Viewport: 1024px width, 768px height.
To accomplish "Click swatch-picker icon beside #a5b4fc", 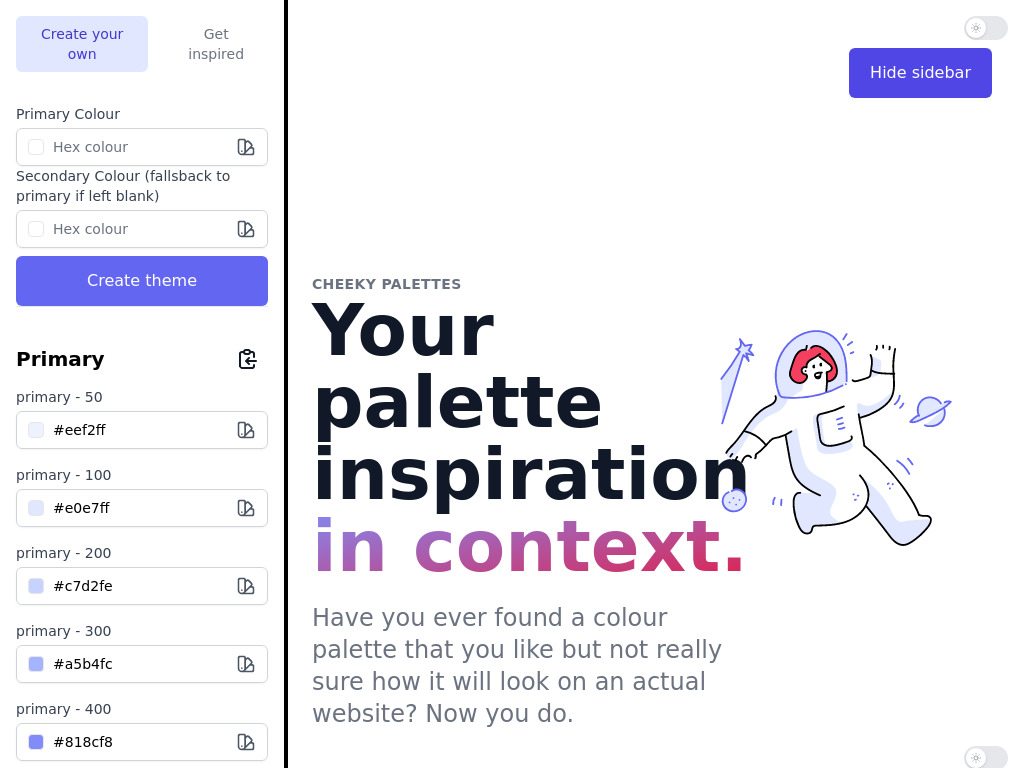I will pos(246,664).
